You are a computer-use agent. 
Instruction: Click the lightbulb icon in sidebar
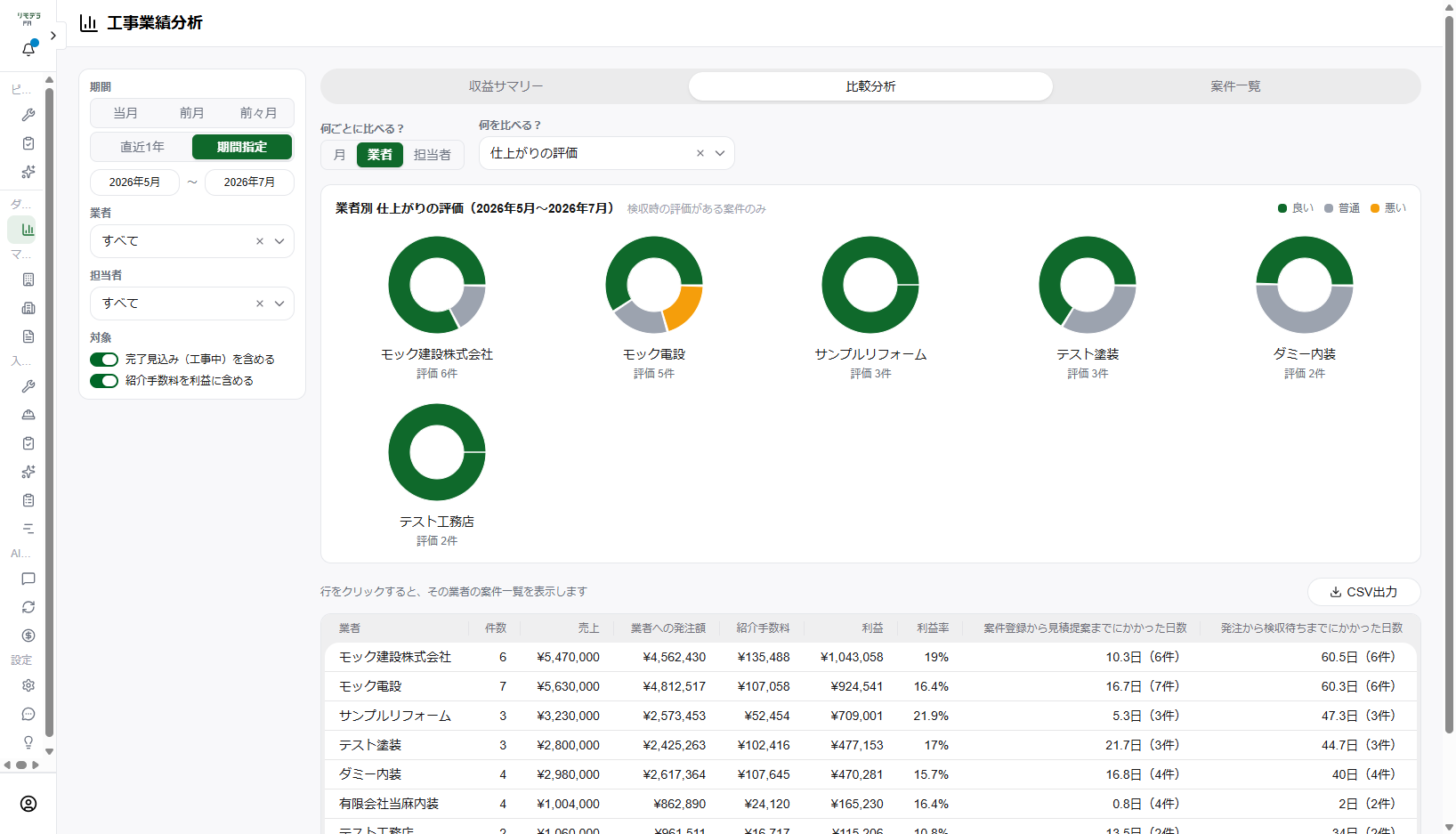pos(28,742)
